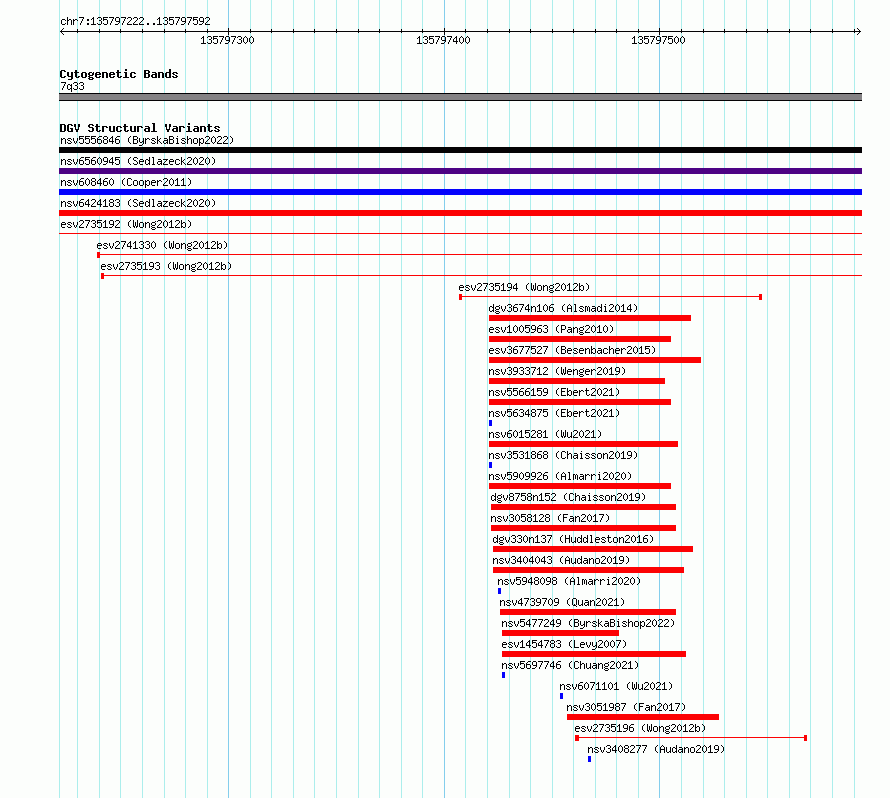Image resolution: width=890 pixels, height=798 pixels.
Task: Open variant nsv6560945 (Sedlazeck2020) label
Action: coord(138,161)
